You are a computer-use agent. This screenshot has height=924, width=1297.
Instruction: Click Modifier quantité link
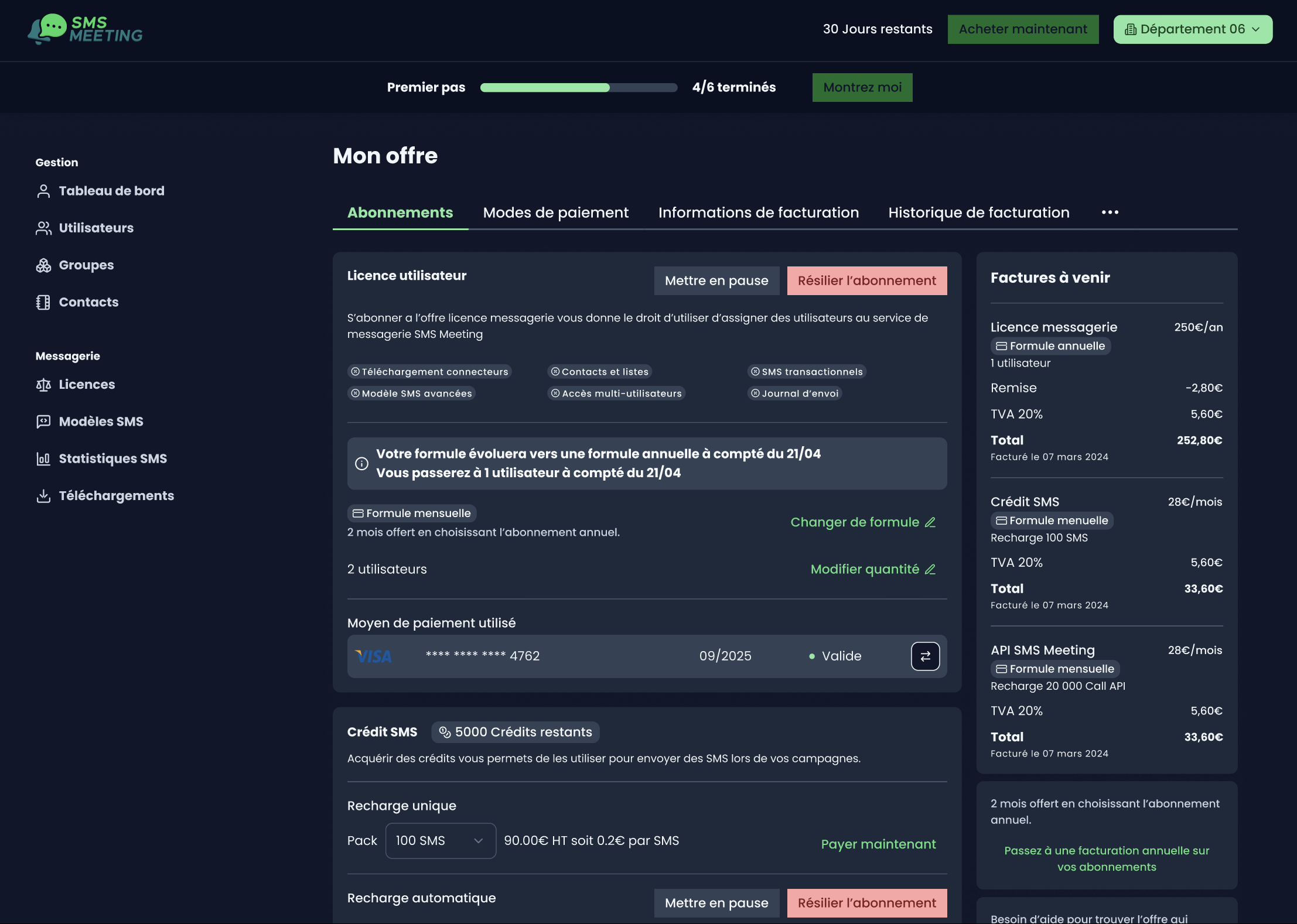pyautogui.click(x=873, y=569)
